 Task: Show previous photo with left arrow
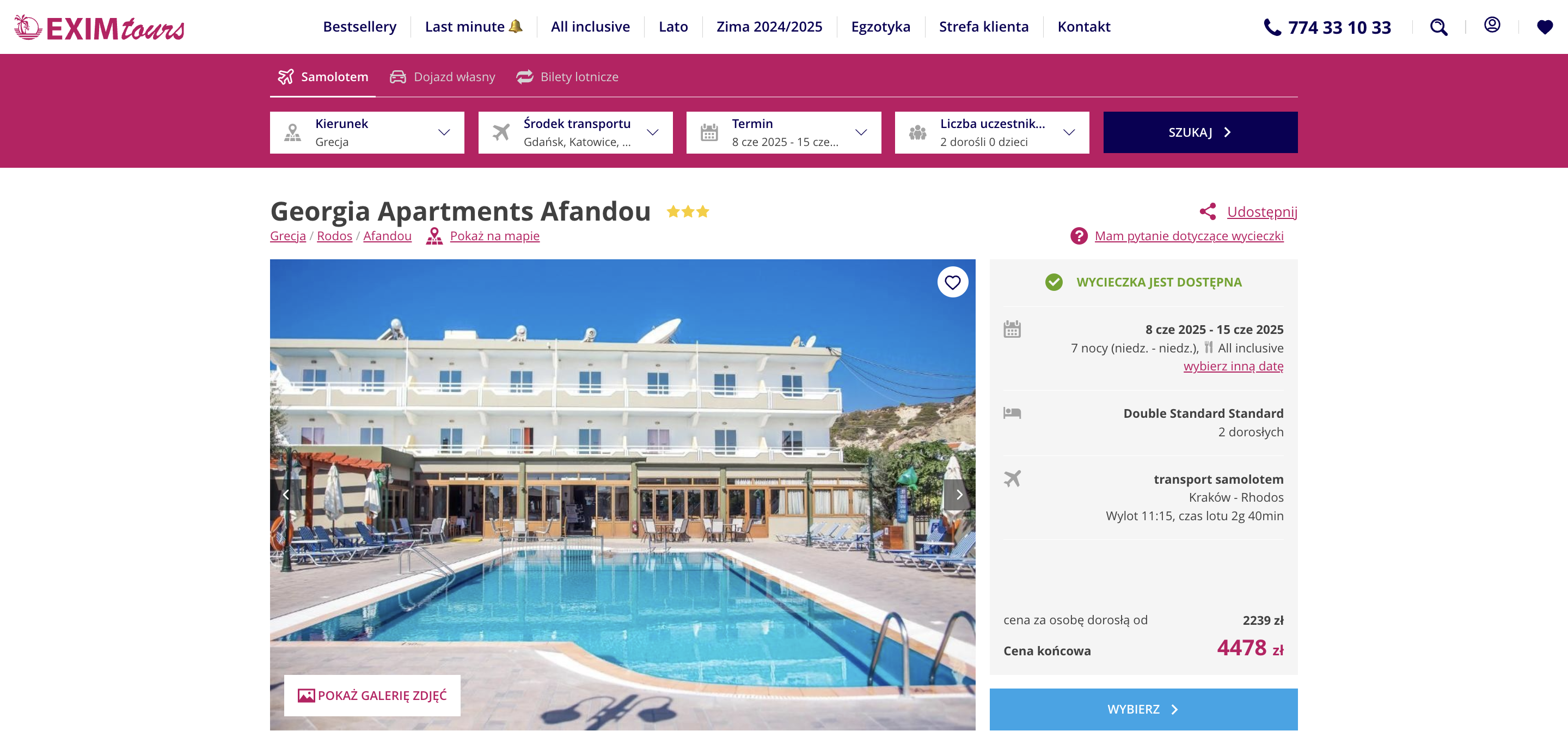(x=285, y=495)
